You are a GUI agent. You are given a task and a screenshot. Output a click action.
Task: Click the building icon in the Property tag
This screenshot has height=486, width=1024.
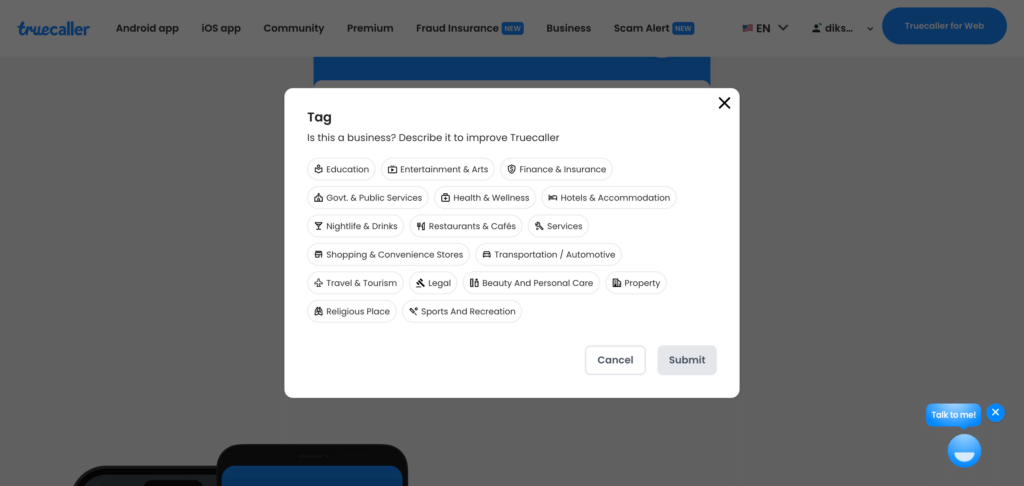(616, 283)
